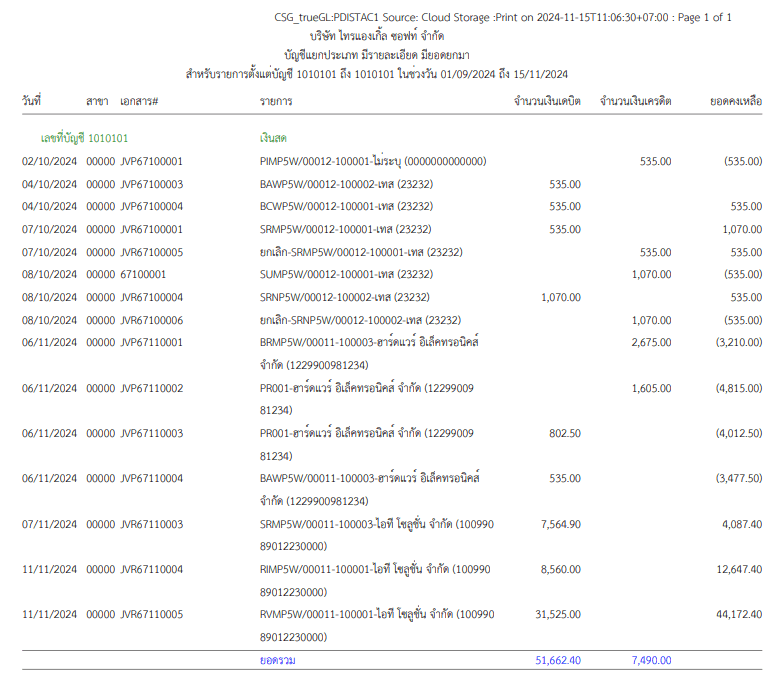Click description SUMP5W/00012-100001-เทส
The image size is (781, 699).
pos(327,274)
